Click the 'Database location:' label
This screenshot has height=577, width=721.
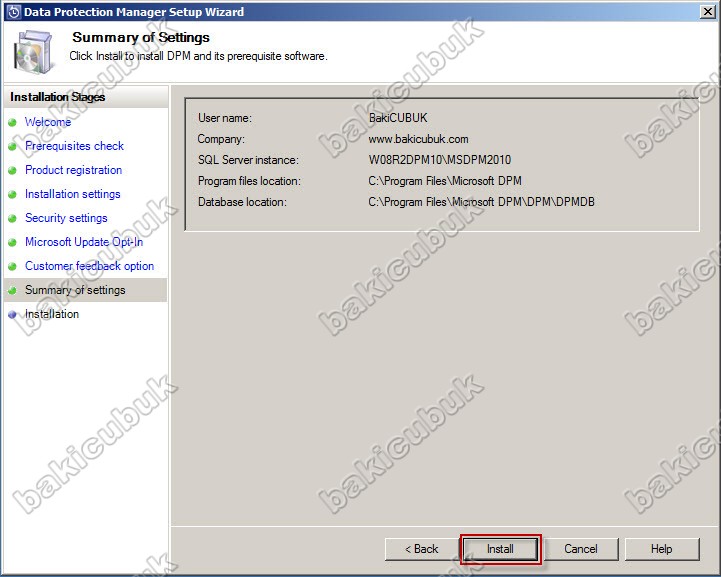242,202
